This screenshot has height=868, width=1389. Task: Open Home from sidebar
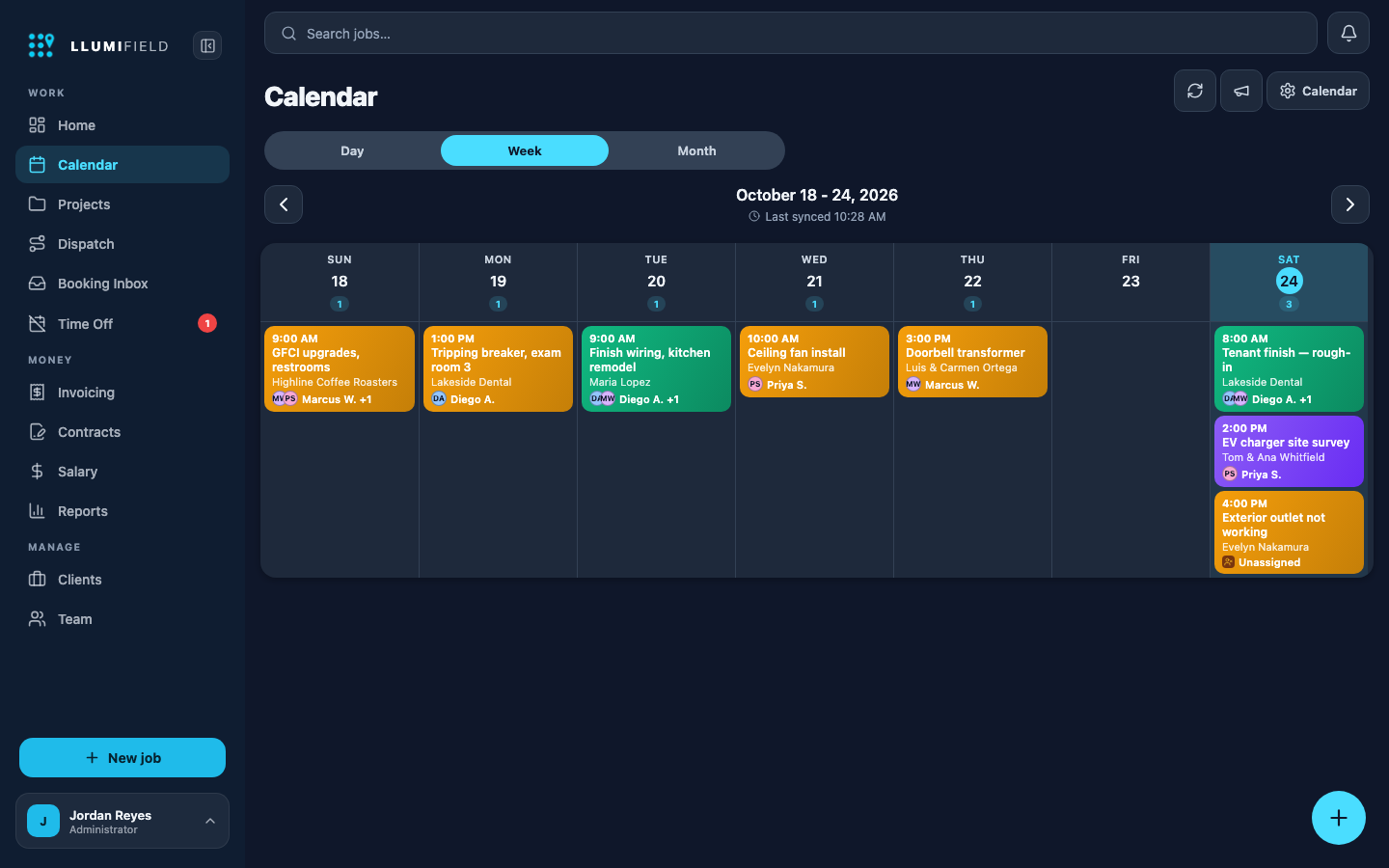coord(123,125)
